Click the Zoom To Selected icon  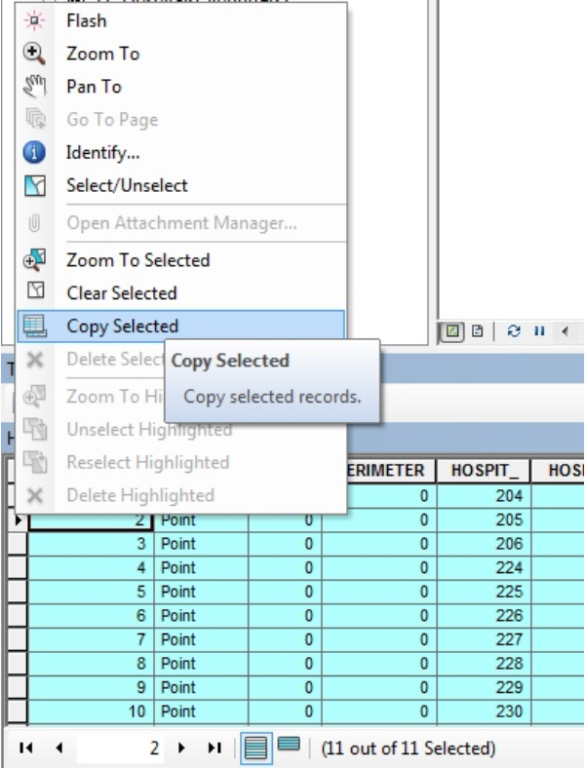(x=34, y=260)
